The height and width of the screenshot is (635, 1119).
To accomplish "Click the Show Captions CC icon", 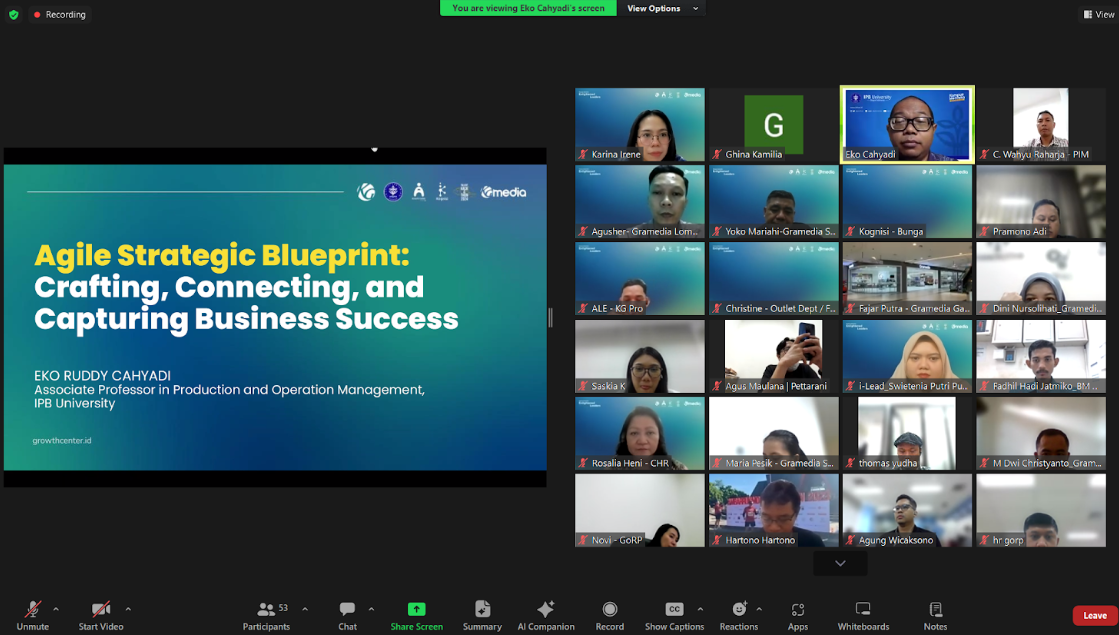I will [674, 609].
